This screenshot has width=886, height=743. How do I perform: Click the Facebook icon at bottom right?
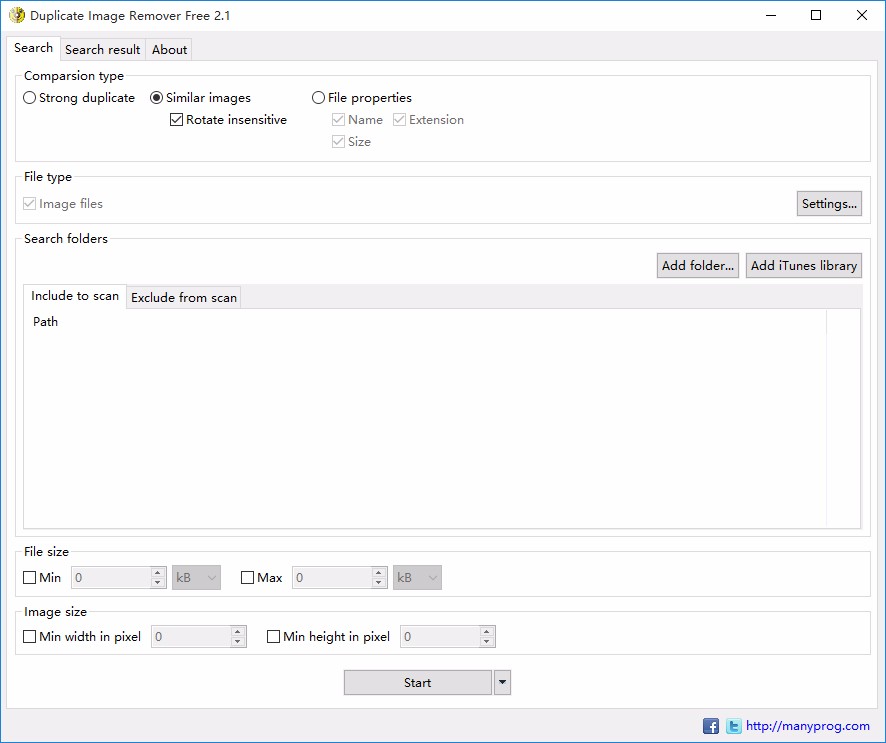point(710,726)
